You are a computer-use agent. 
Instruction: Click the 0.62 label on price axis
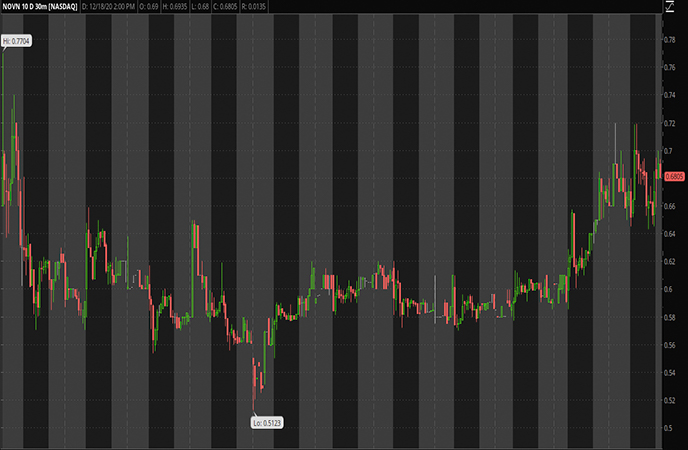click(x=670, y=261)
